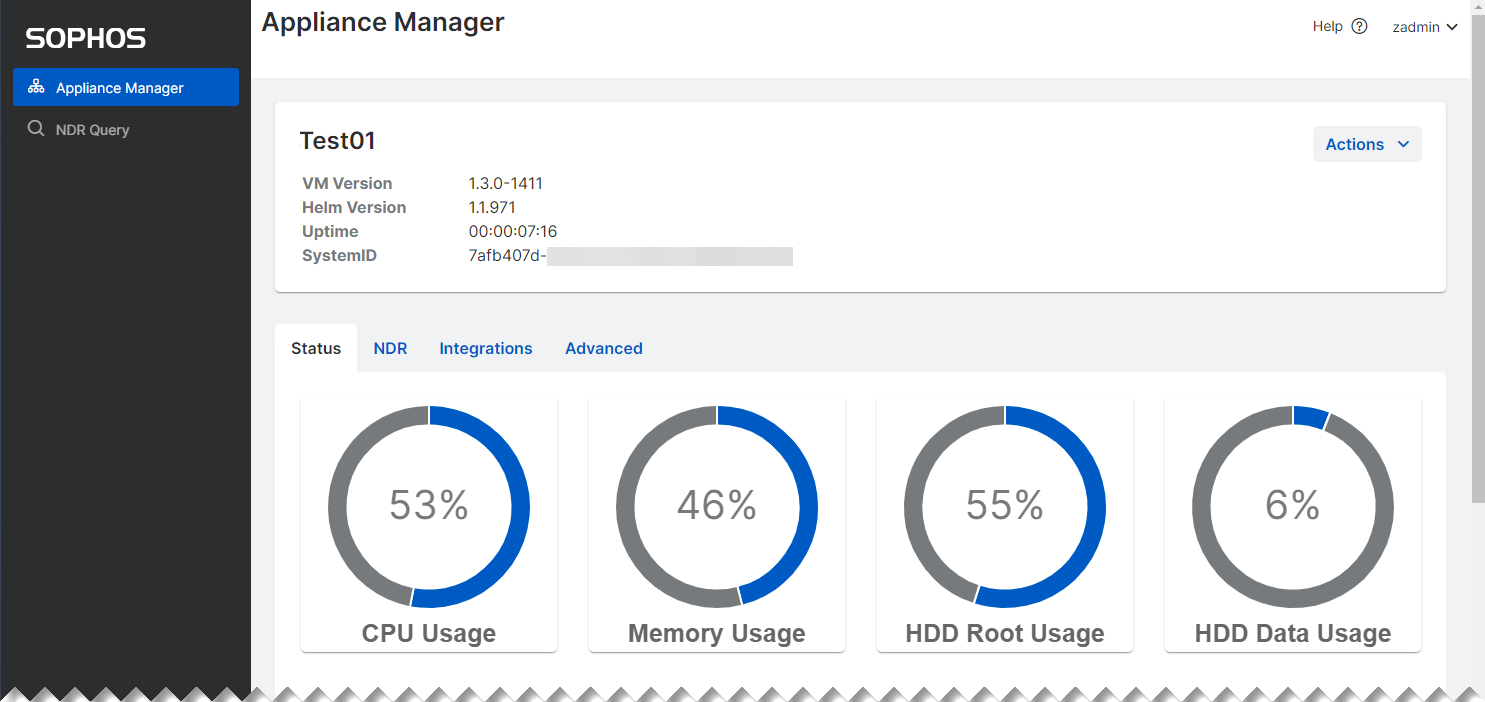Click the HDD Data Usage donut chart
Viewport: 1485px width, 702px height.
point(1293,506)
